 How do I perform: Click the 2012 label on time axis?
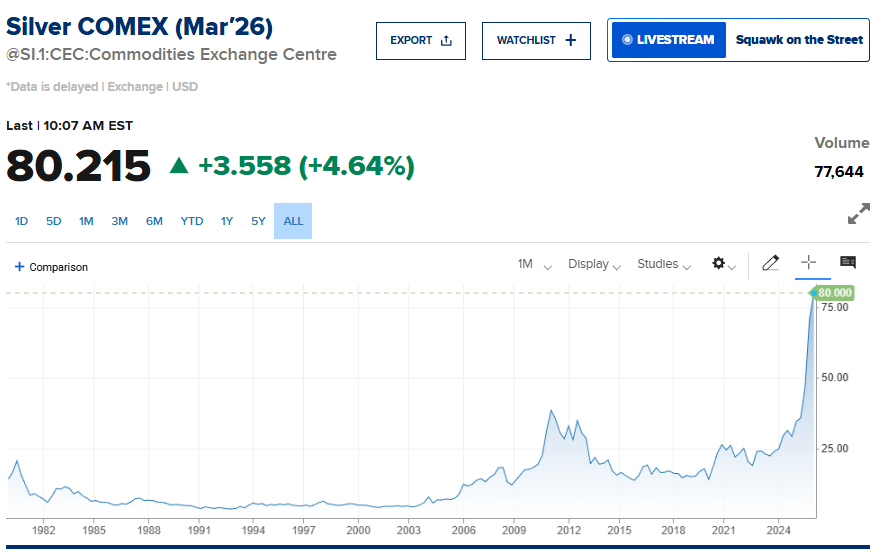point(568,530)
